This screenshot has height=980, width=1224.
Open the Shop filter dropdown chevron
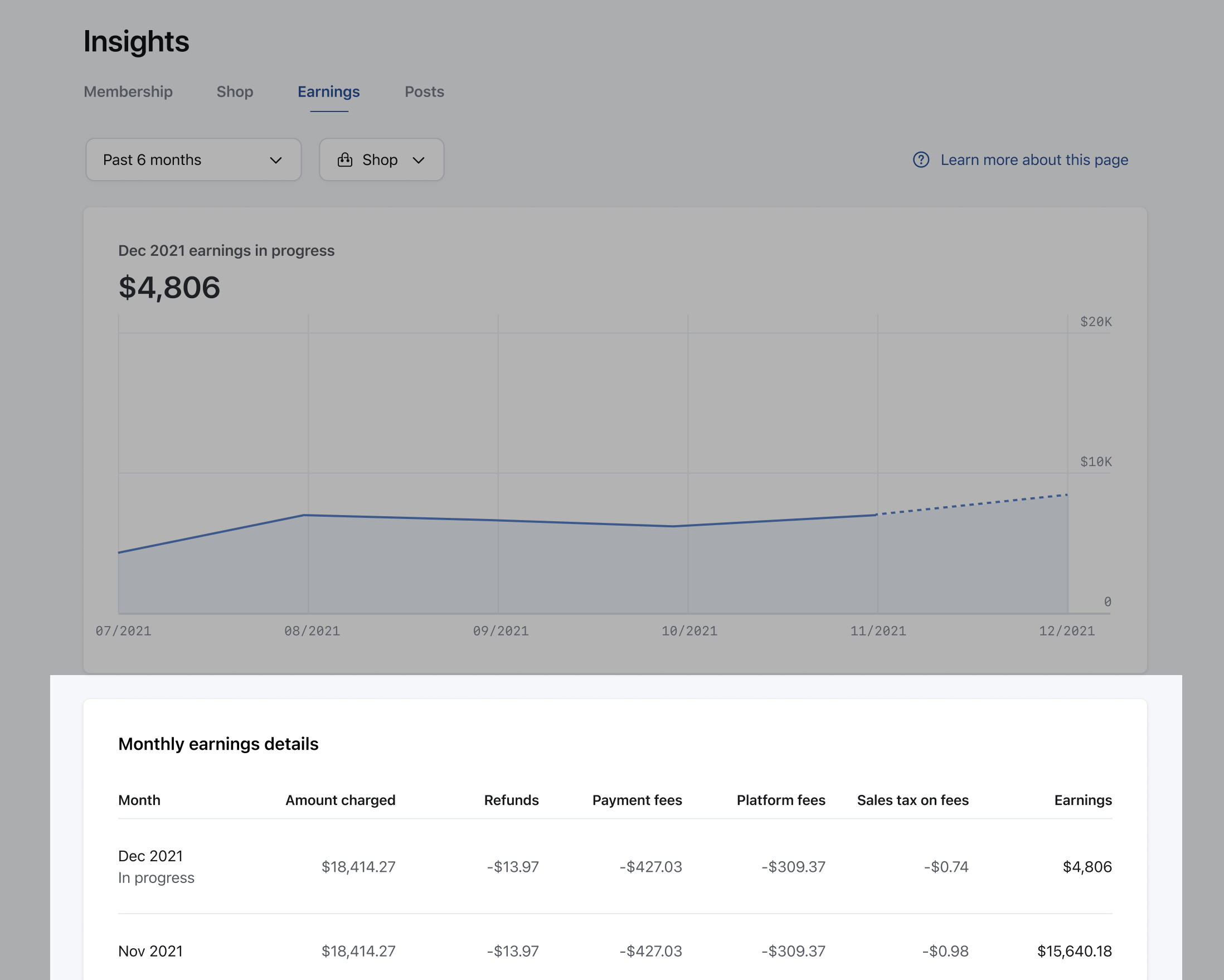coord(419,160)
